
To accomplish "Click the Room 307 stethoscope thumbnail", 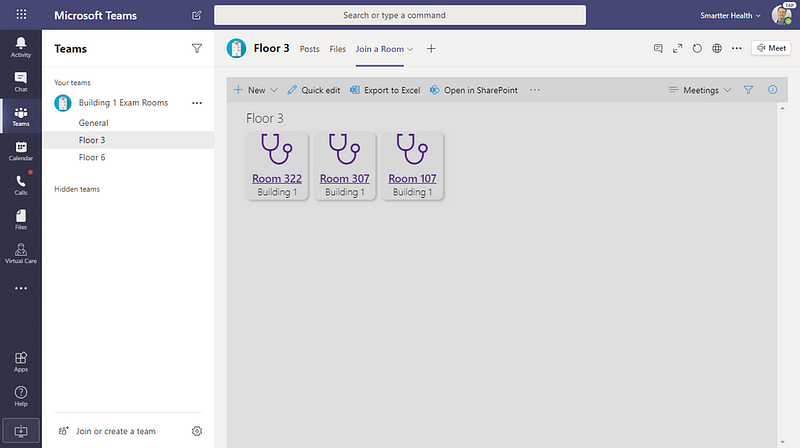I will pos(344,149).
